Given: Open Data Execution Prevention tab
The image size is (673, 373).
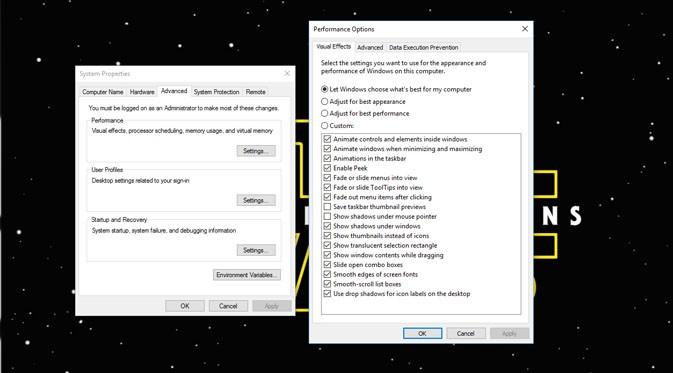Looking at the screenshot, I should point(424,48).
